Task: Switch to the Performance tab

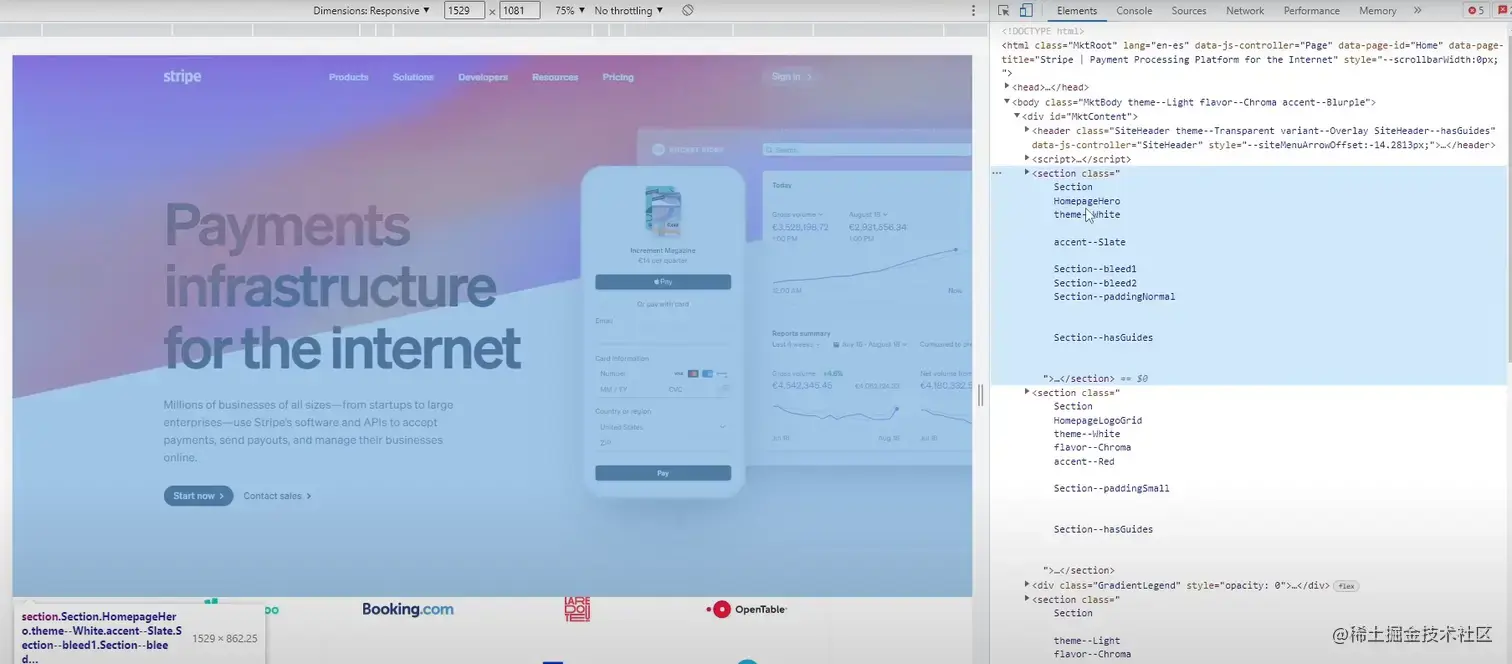Action: click(x=1311, y=10)
